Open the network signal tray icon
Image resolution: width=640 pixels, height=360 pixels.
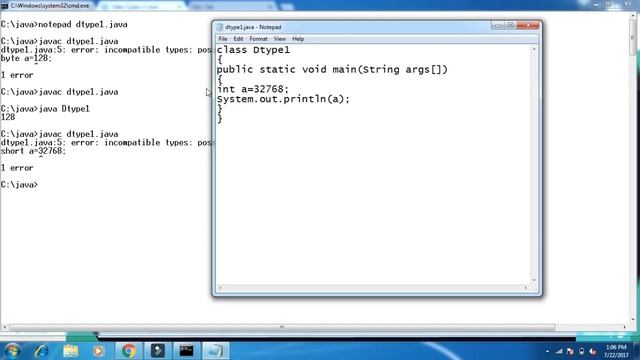click(x=559, y=351)
